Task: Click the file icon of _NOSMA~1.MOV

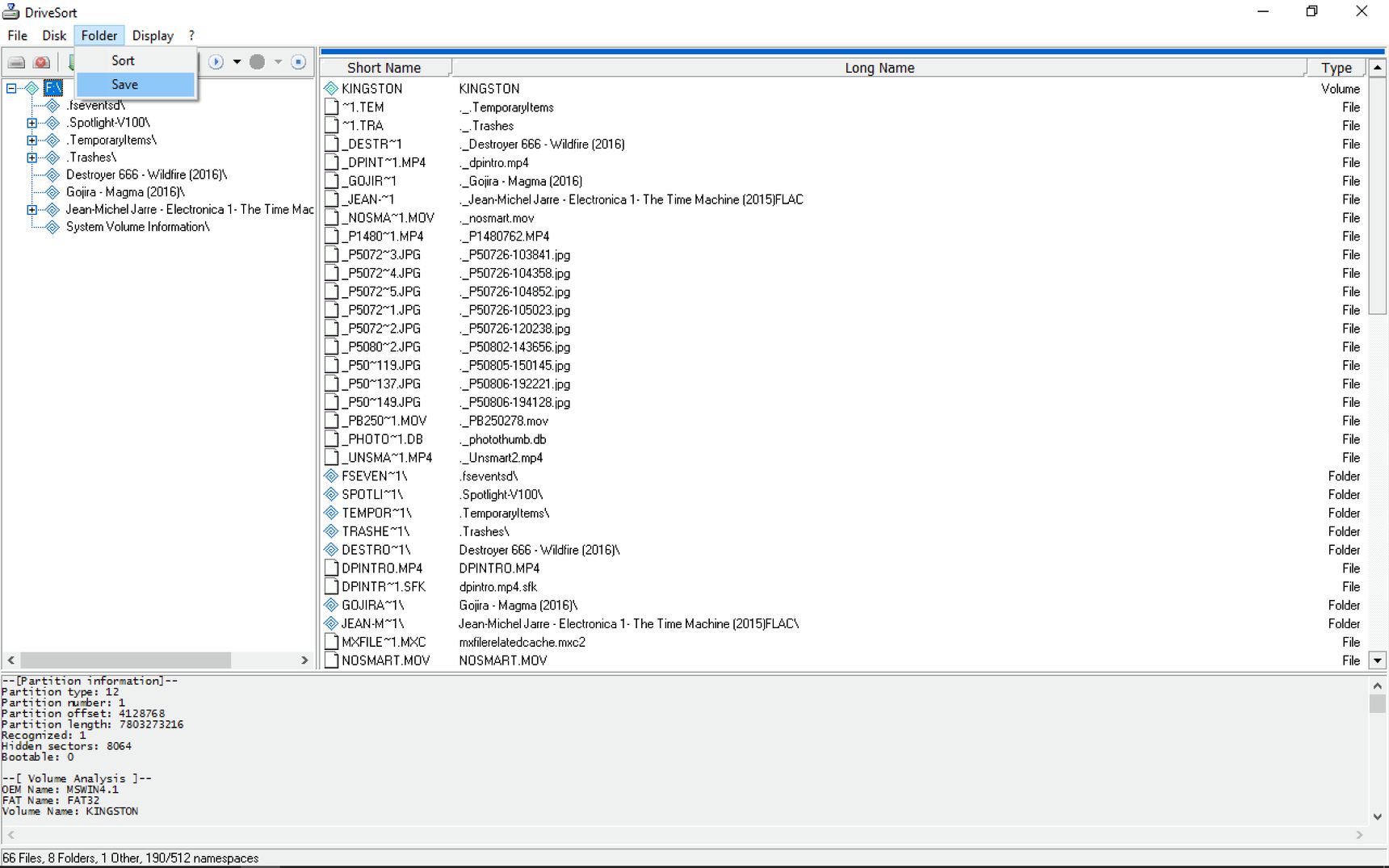Action: click(331, 218)
